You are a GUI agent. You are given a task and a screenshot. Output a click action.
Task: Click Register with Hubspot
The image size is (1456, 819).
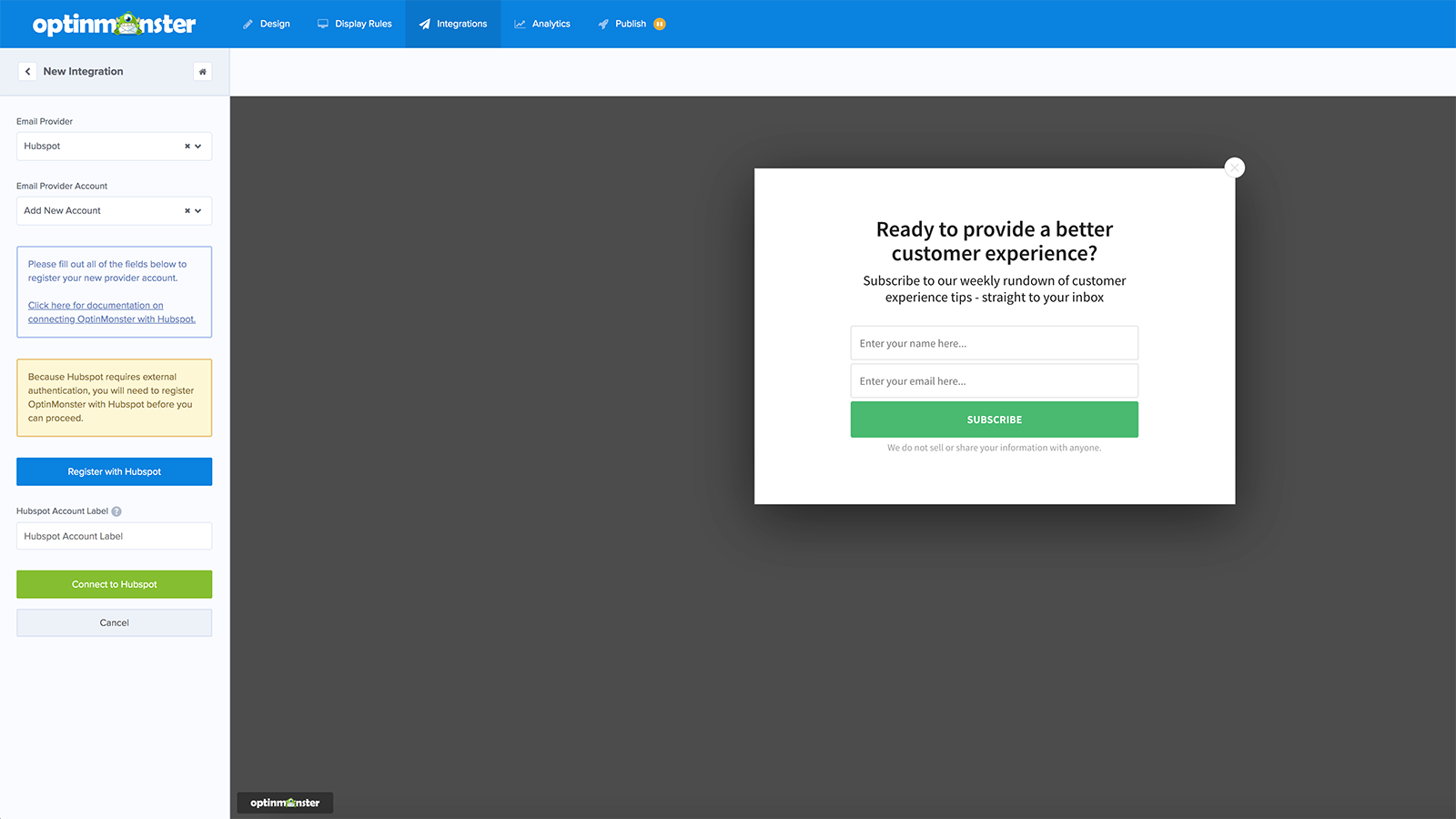[x=114, y=471]
